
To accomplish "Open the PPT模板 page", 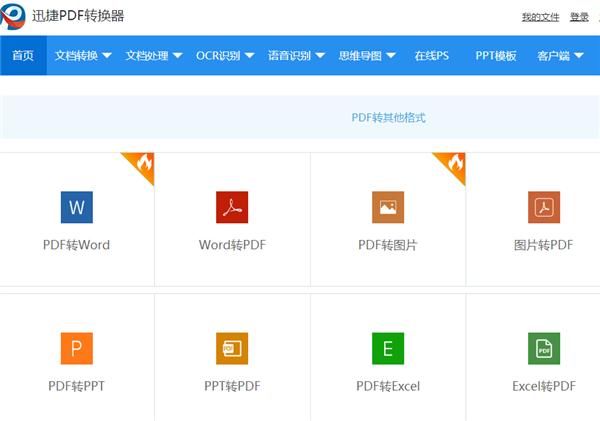I will click(496, 55).
